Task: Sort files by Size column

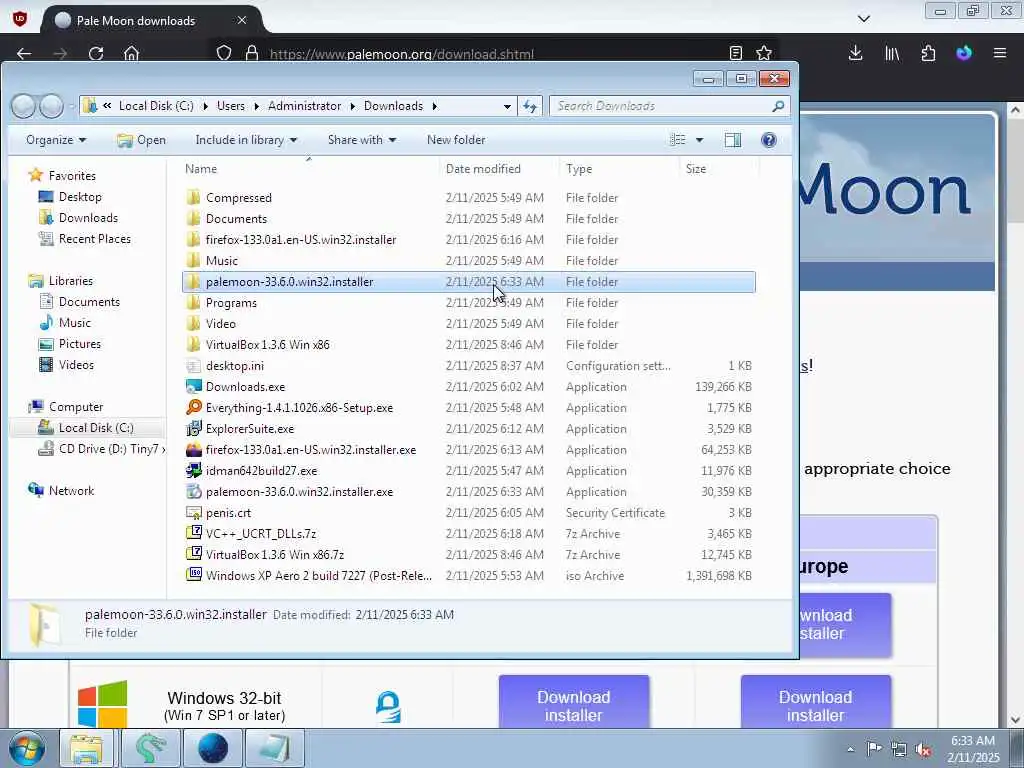Action: 719,168
